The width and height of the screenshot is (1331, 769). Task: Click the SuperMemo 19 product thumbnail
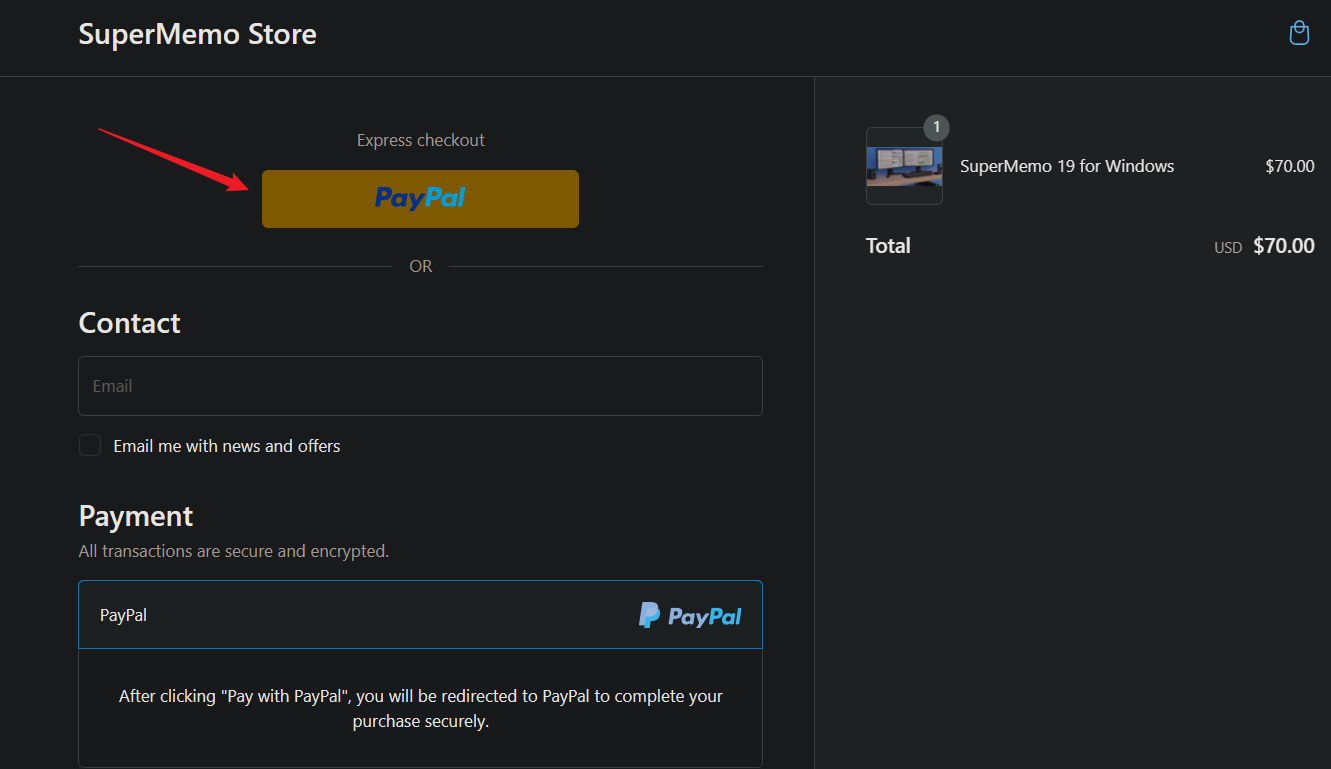pos(904,167)
